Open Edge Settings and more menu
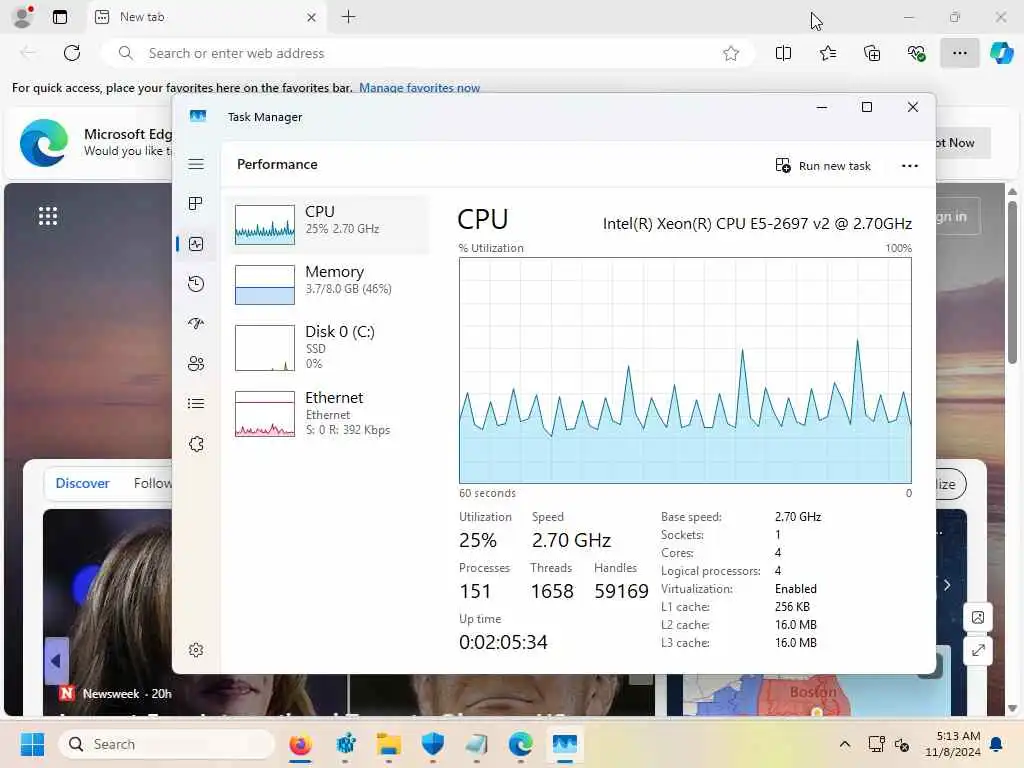 click(959, 53)
